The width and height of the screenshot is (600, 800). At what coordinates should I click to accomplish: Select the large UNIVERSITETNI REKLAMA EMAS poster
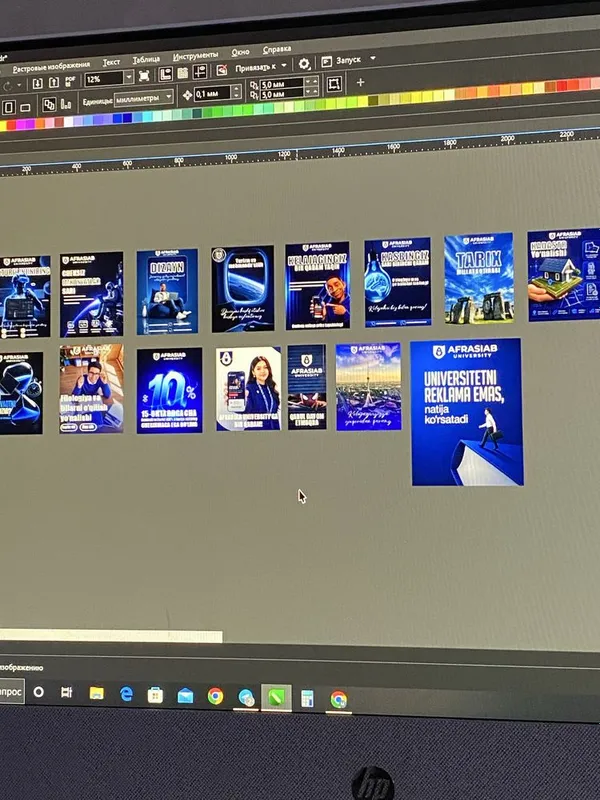coord(467,412)
